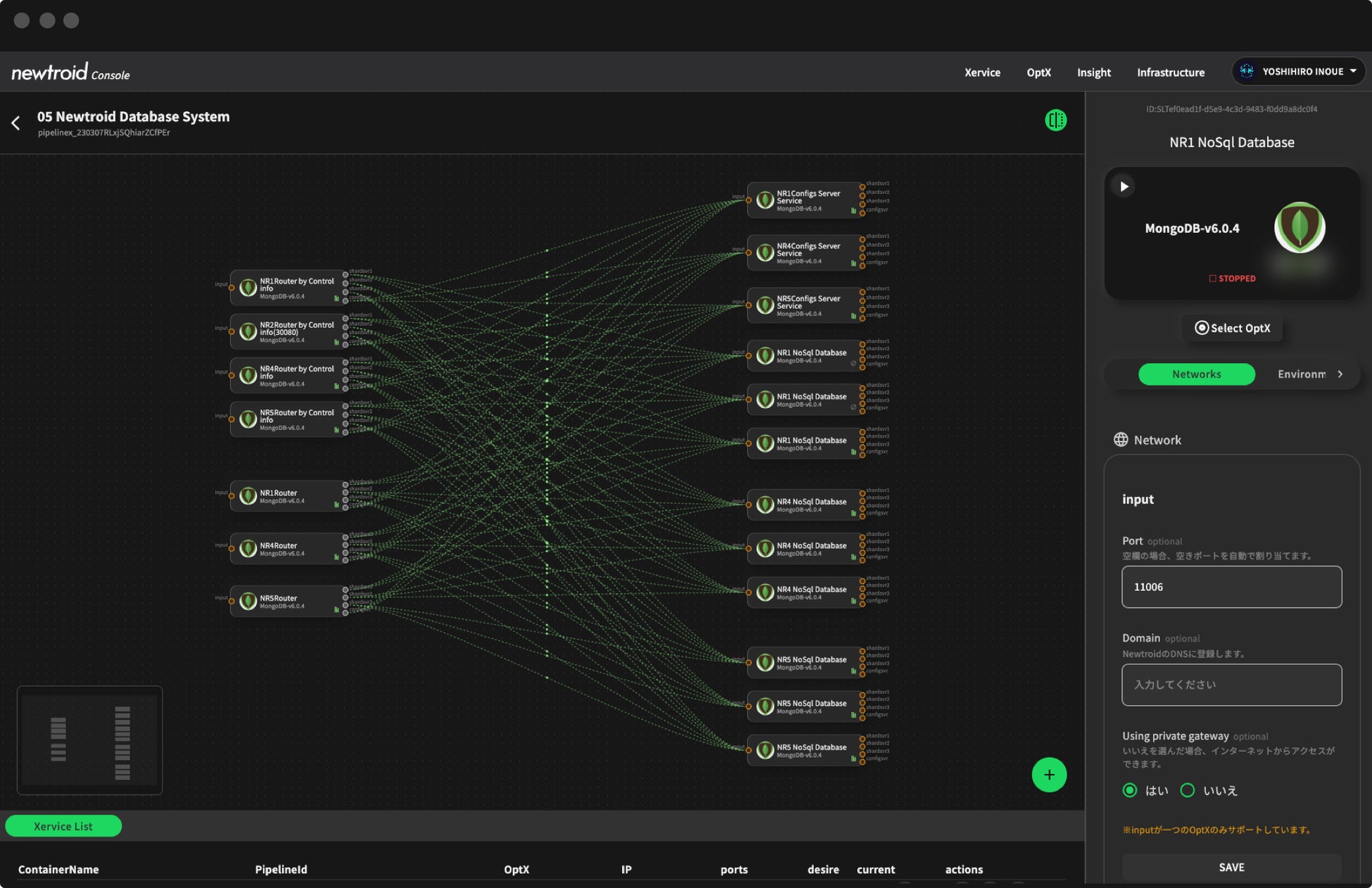
Task: Click the MongoDB leaf logo in details card
Action: (1299, 227)
